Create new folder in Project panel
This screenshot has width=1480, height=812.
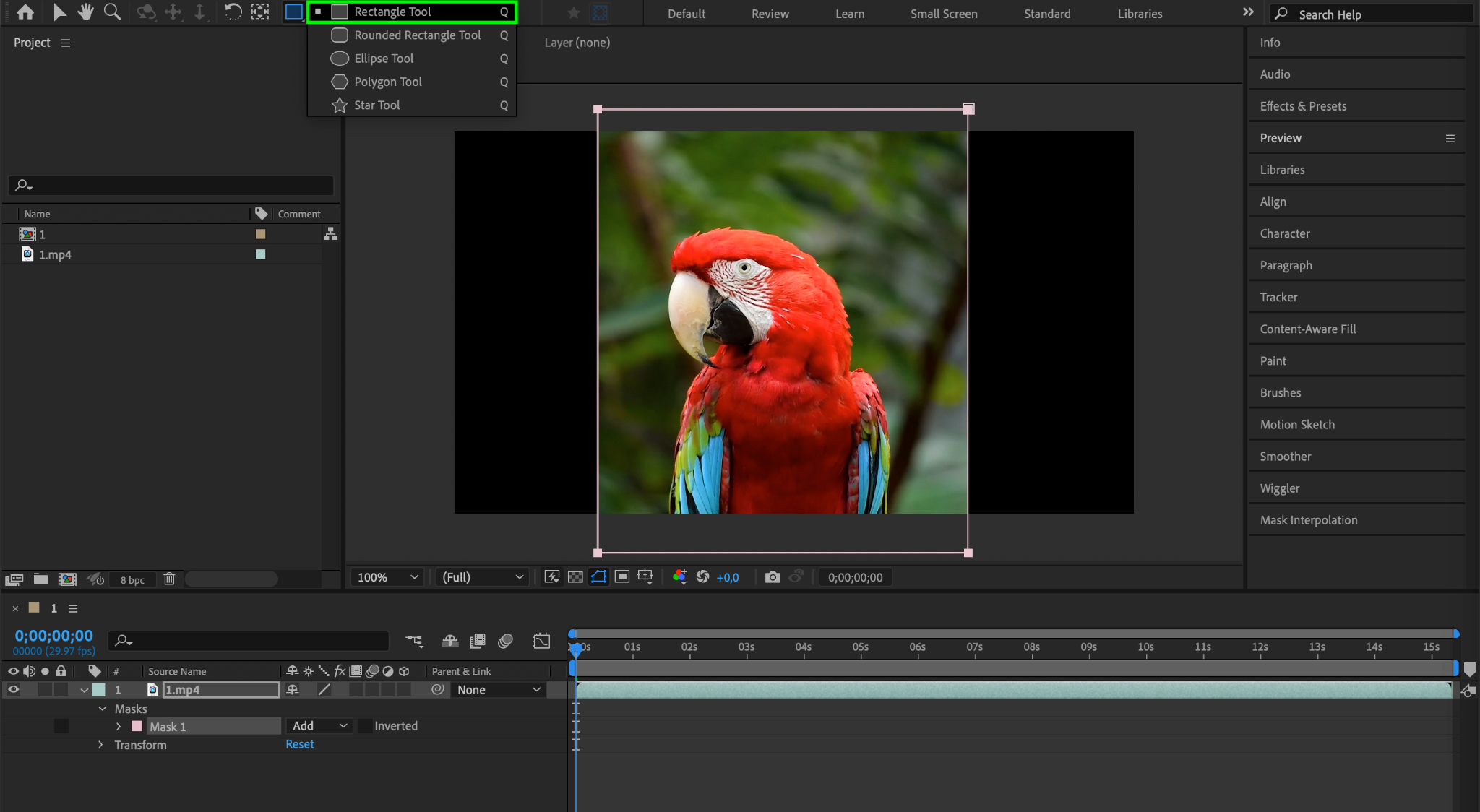(40, 579)
